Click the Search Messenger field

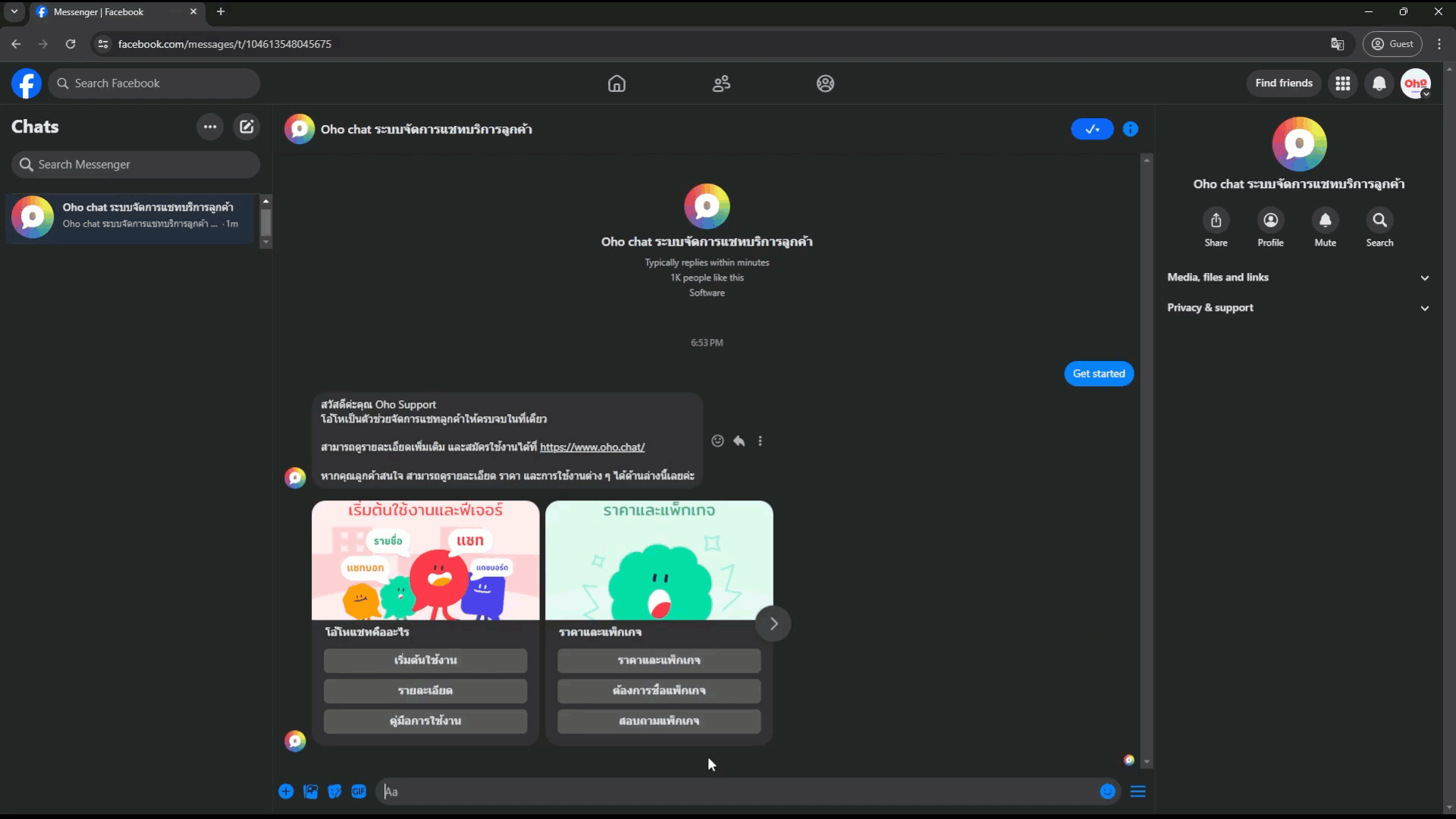coord(136,165)
